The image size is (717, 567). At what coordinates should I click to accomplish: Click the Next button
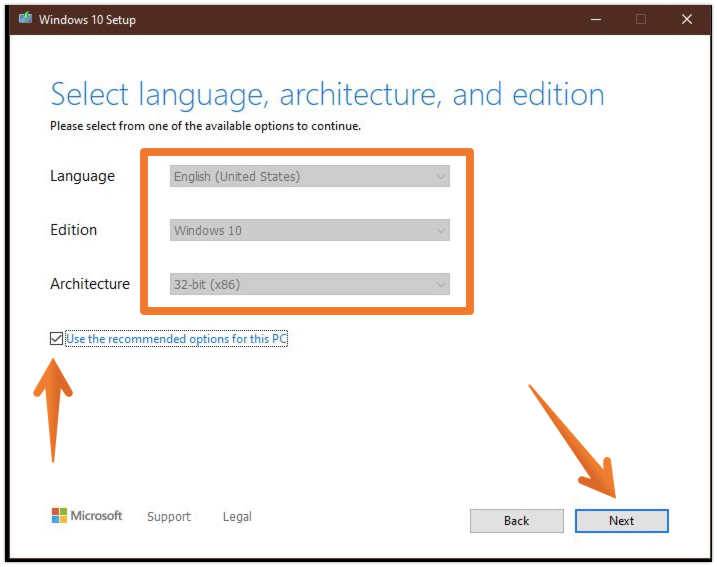(x=621, y=521)
